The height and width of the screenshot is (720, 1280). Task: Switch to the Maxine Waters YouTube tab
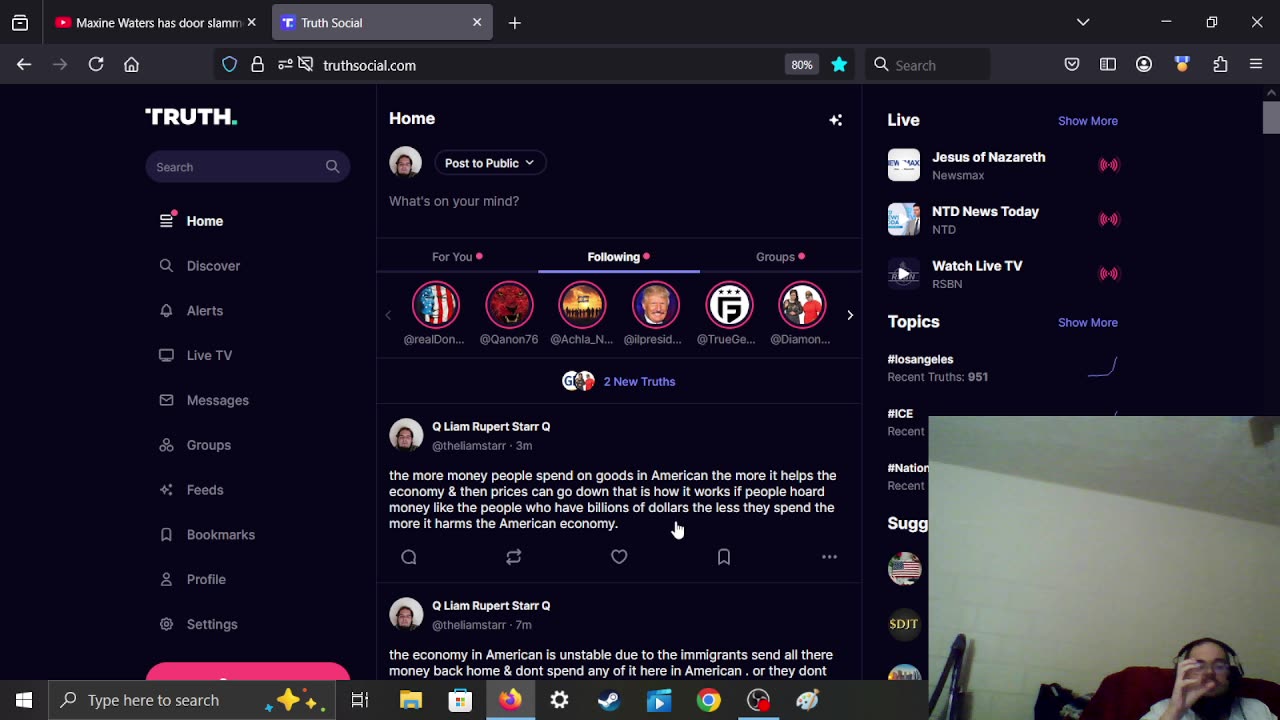149,22
